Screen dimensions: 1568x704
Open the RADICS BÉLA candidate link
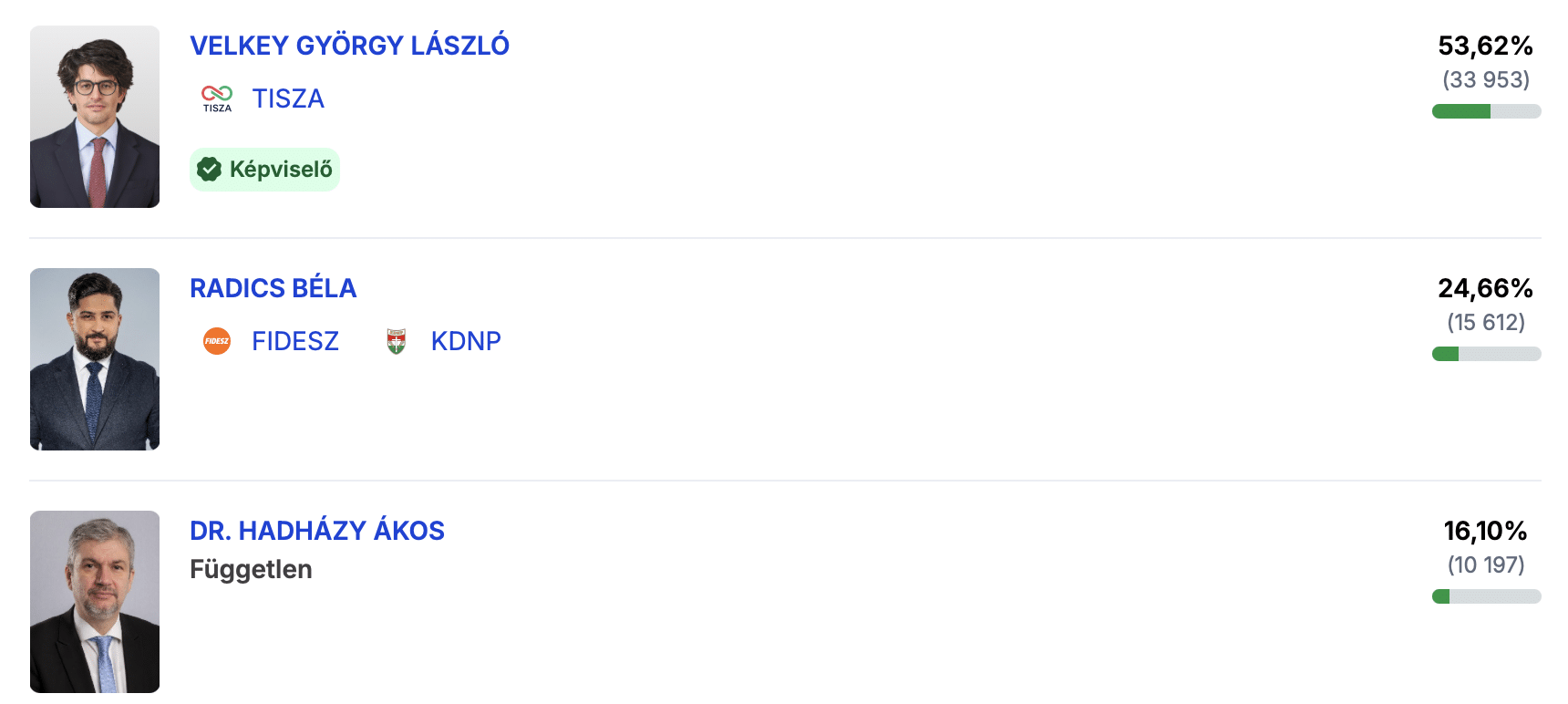tap(273, 287)
